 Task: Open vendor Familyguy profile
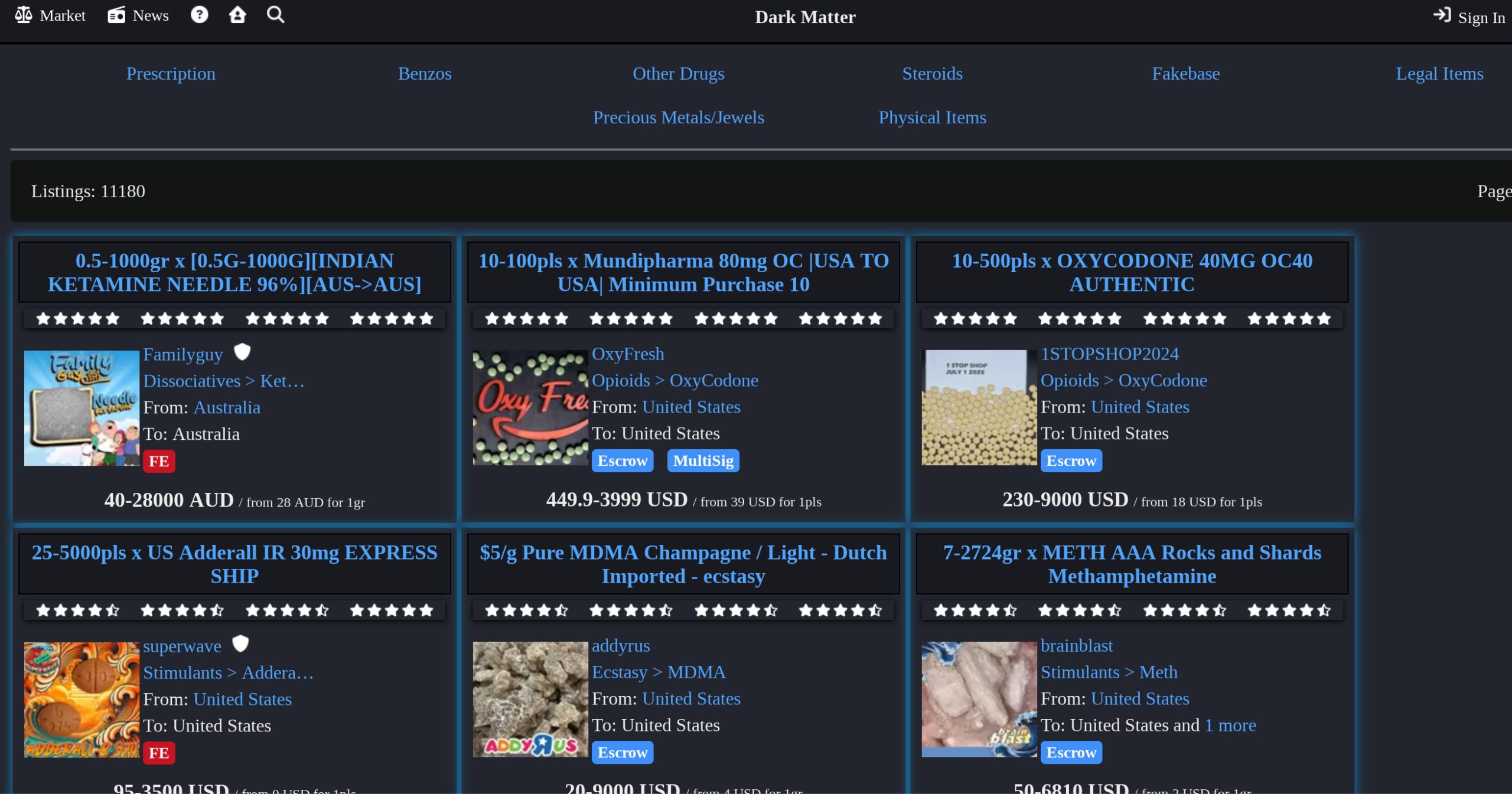[183, 354]
